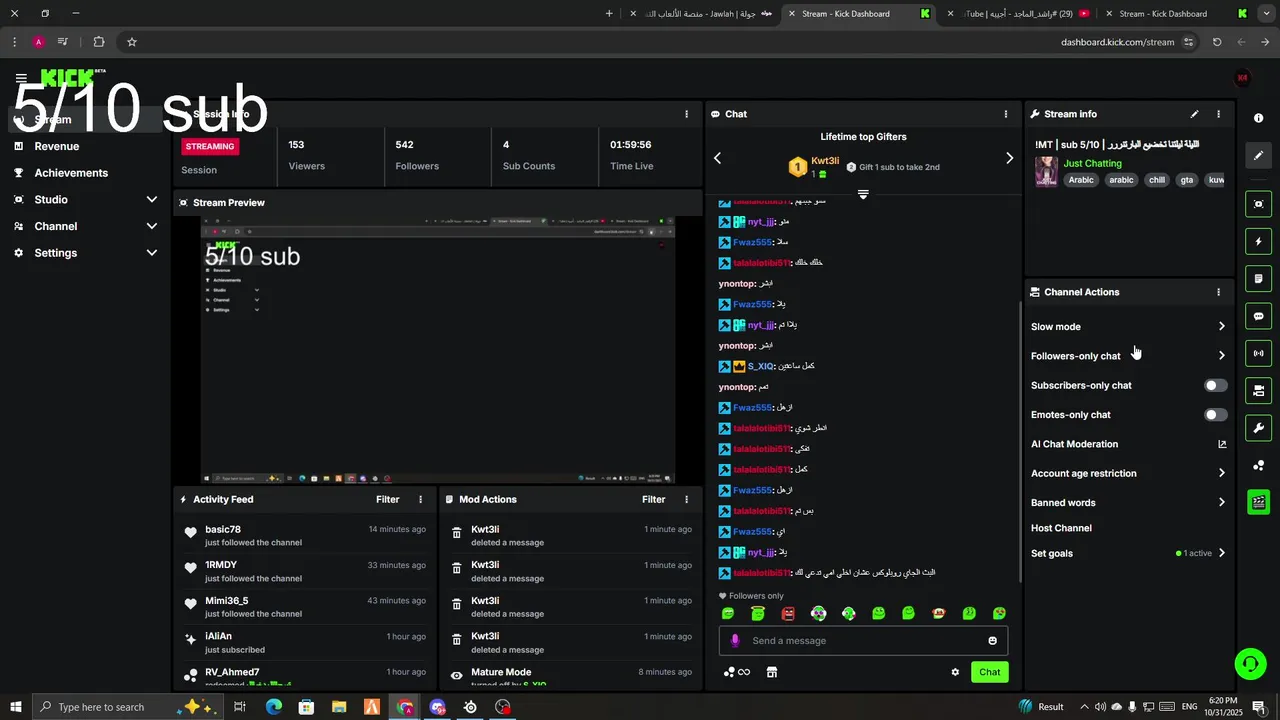
Task: Expand Followers-only chat options
Action: click(x=1222, y=356)
